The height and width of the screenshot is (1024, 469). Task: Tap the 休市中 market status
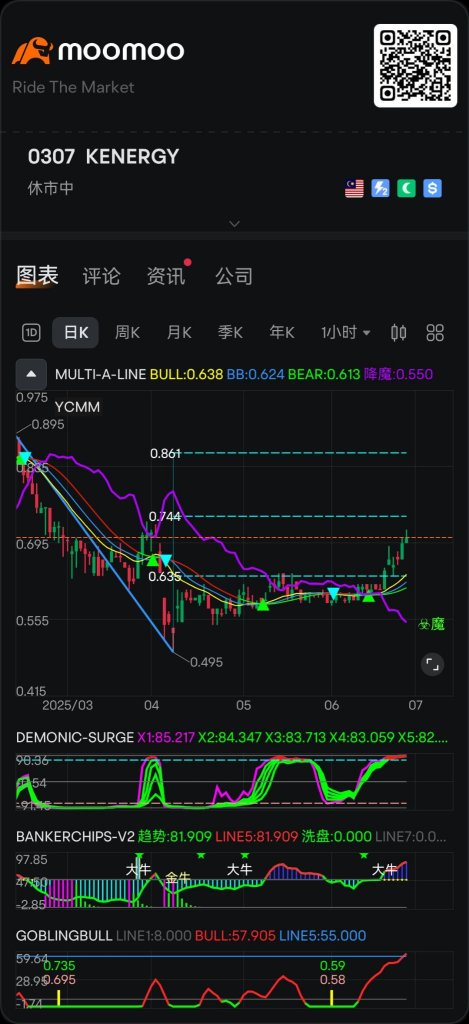(x=50, y=189)
